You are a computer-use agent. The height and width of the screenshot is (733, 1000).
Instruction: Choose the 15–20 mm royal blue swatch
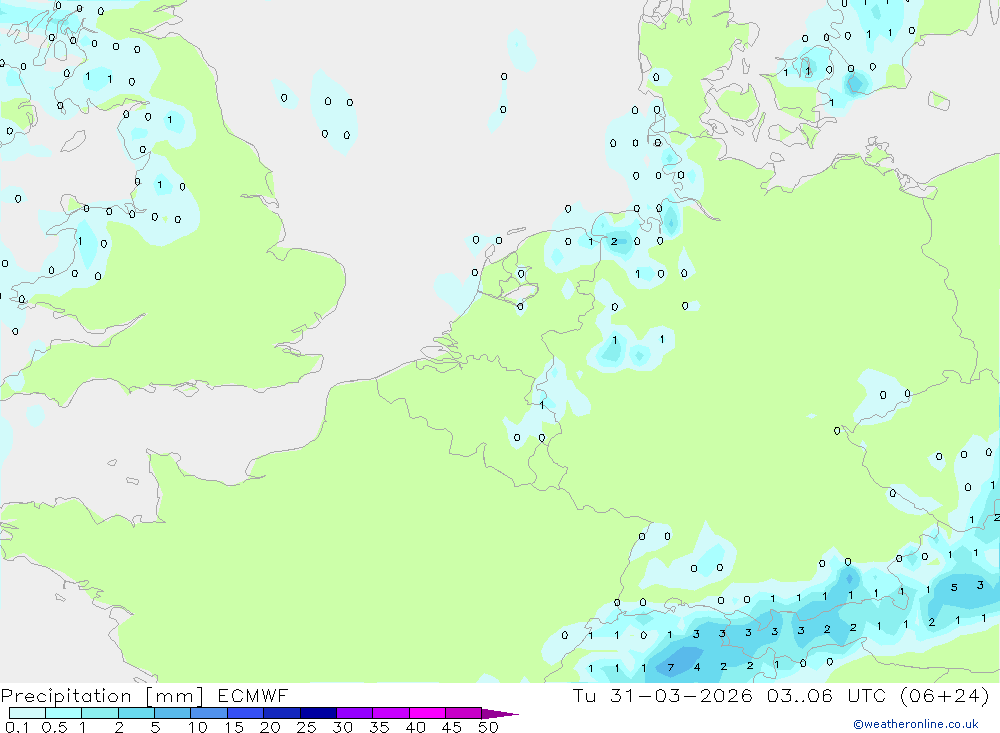pos(246,713)
